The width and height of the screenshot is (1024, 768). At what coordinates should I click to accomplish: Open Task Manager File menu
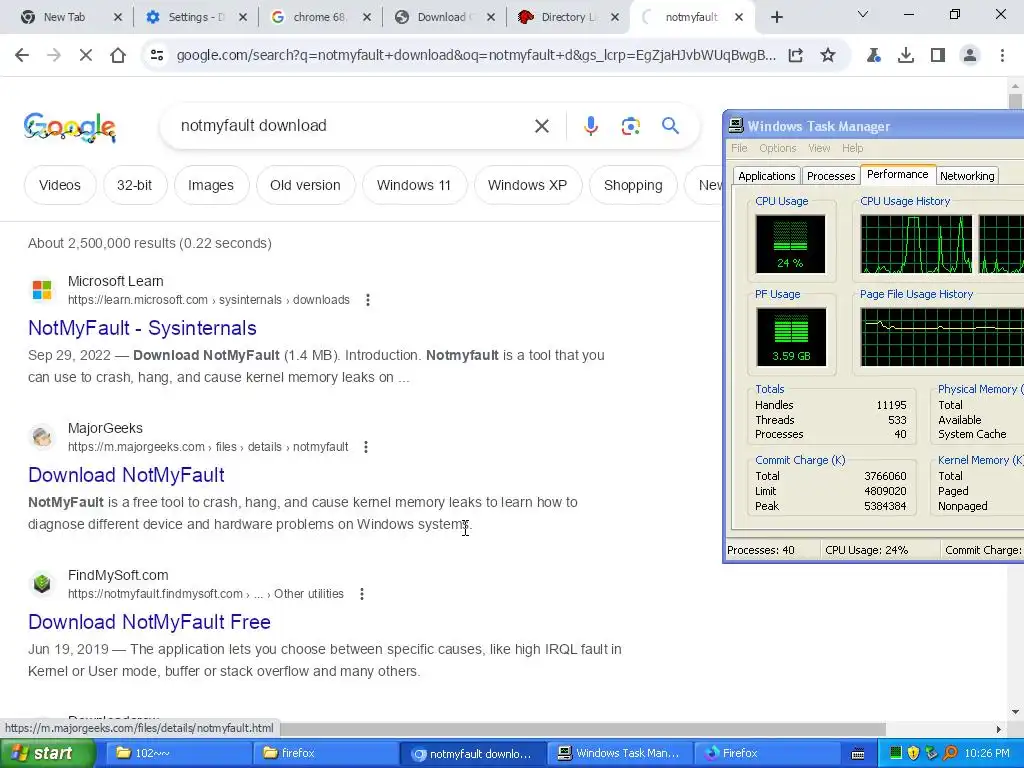coord(739,148)
